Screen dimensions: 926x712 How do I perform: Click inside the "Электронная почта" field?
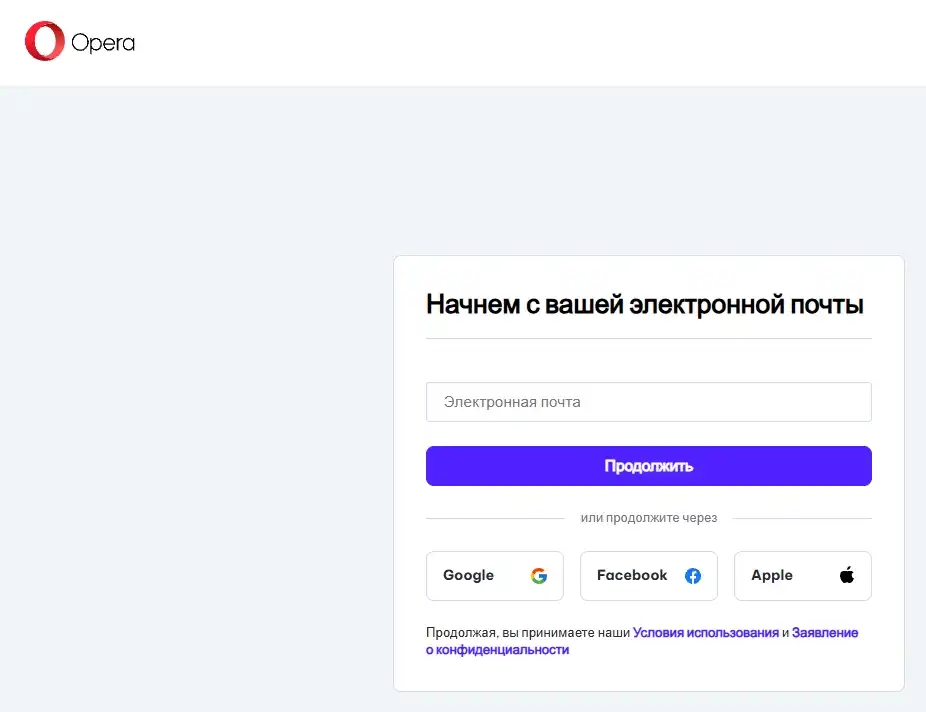tap(648, 402)
